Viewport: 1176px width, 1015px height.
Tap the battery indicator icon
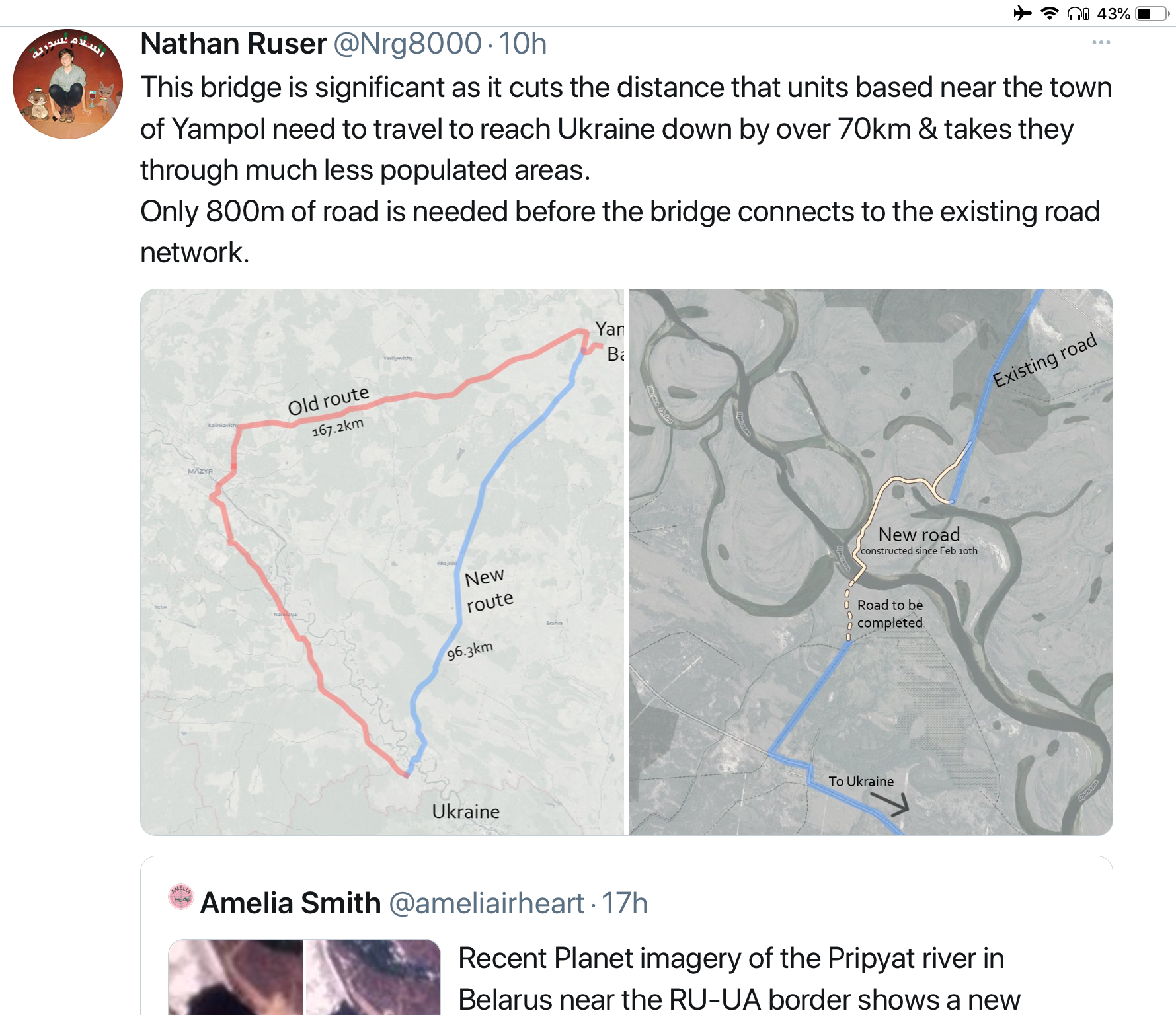pos(1152,13)
